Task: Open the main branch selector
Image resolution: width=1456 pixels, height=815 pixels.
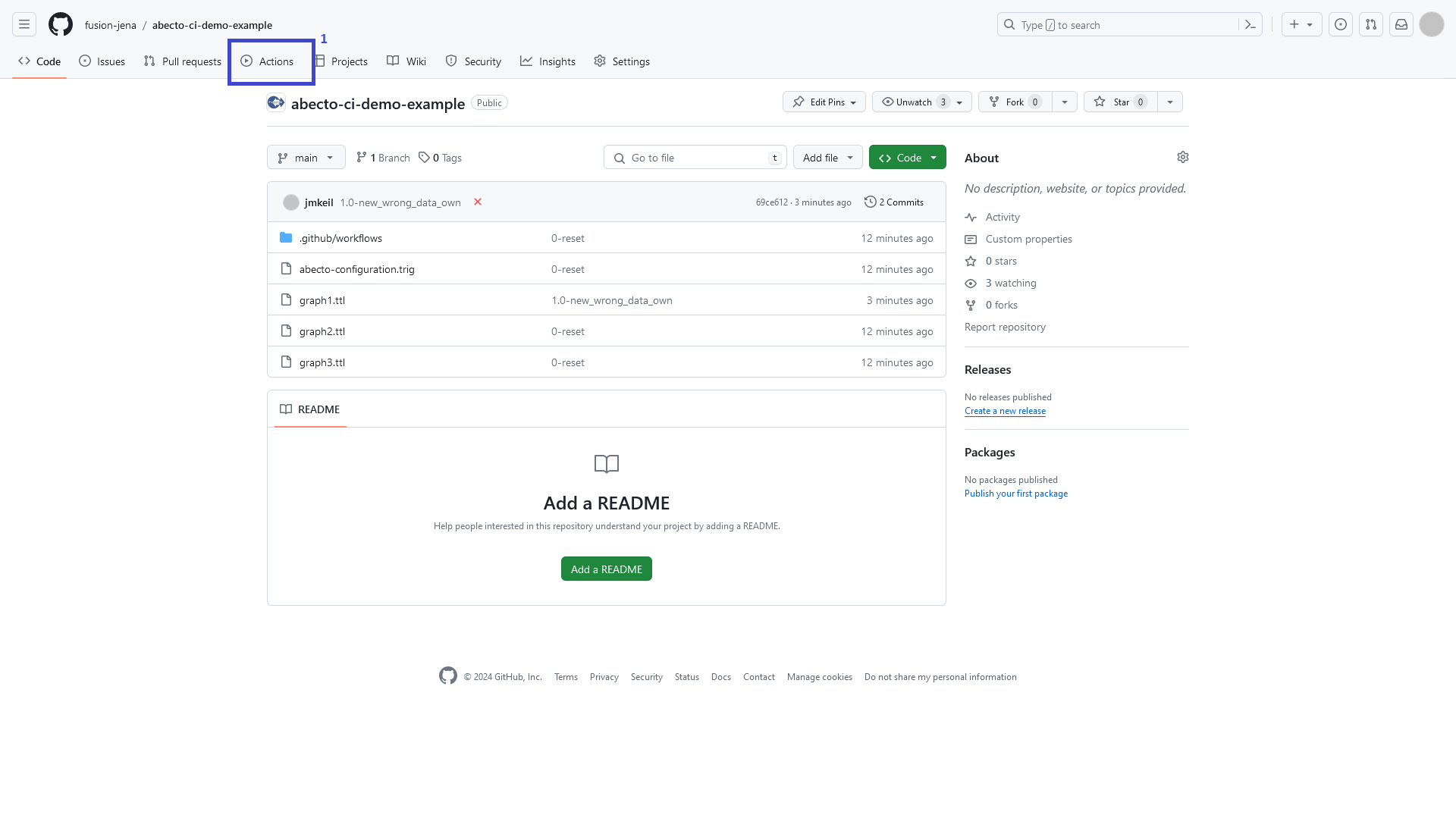Action: pos(306,157)
